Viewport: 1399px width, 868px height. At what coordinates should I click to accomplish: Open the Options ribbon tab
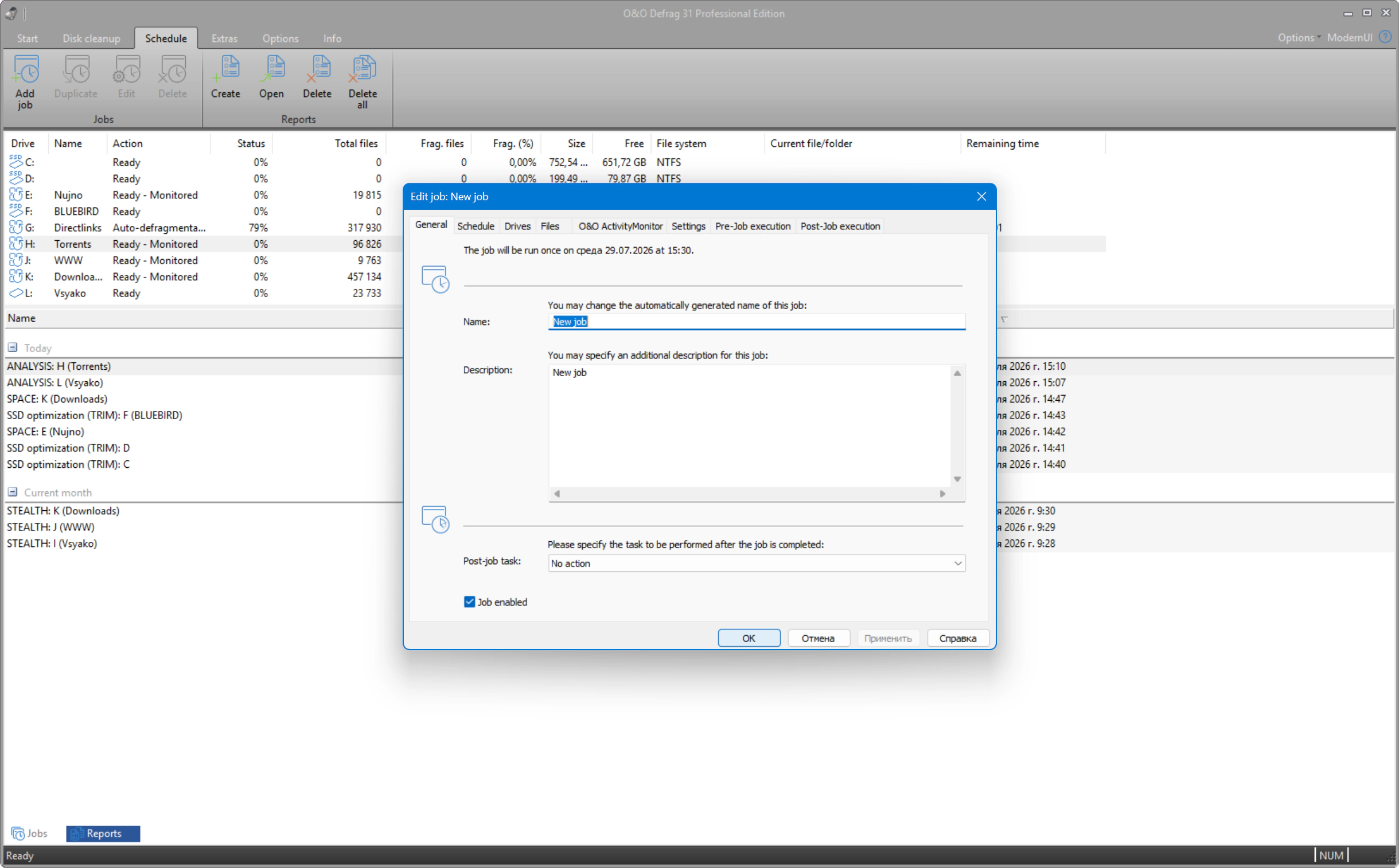coord(280,38)
